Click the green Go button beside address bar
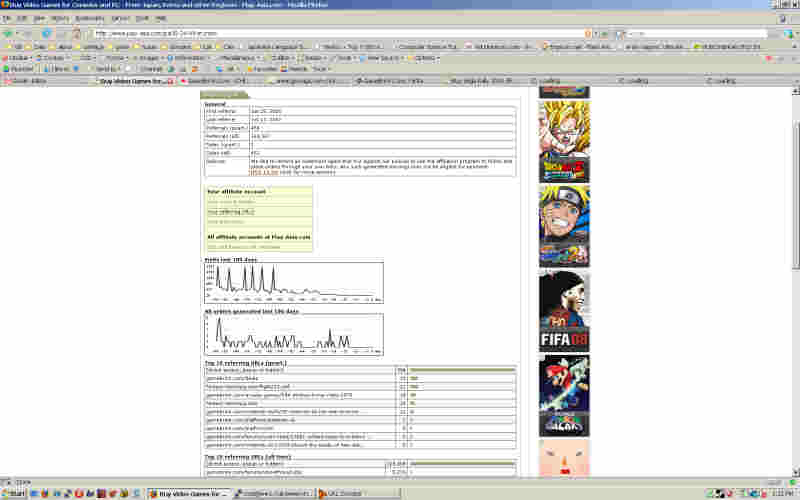Viewport: 800px width, 500px height. point(604,34)
